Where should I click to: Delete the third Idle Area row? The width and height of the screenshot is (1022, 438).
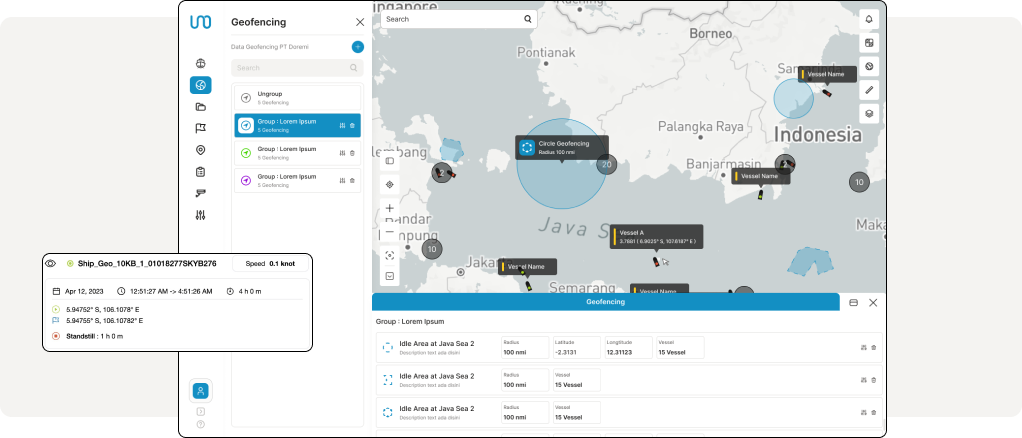point(874,413)
